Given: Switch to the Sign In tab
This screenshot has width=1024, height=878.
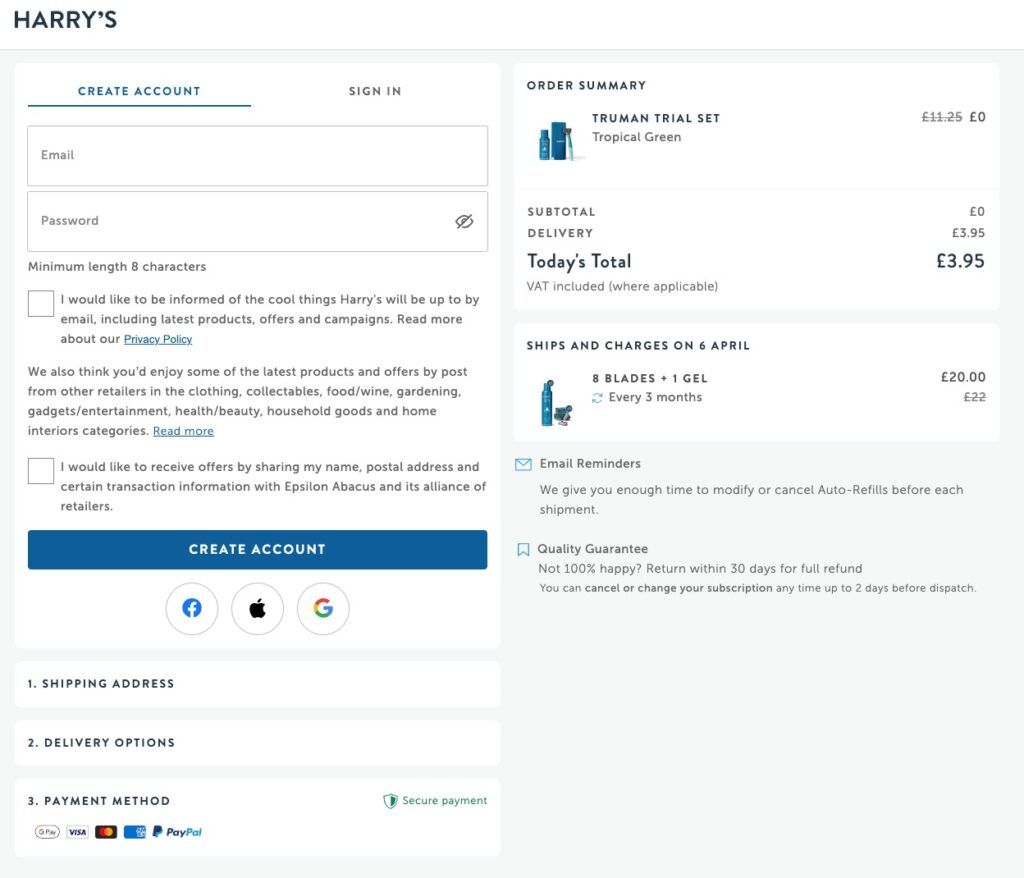Looking at the screenshot, I should [375, 91].
